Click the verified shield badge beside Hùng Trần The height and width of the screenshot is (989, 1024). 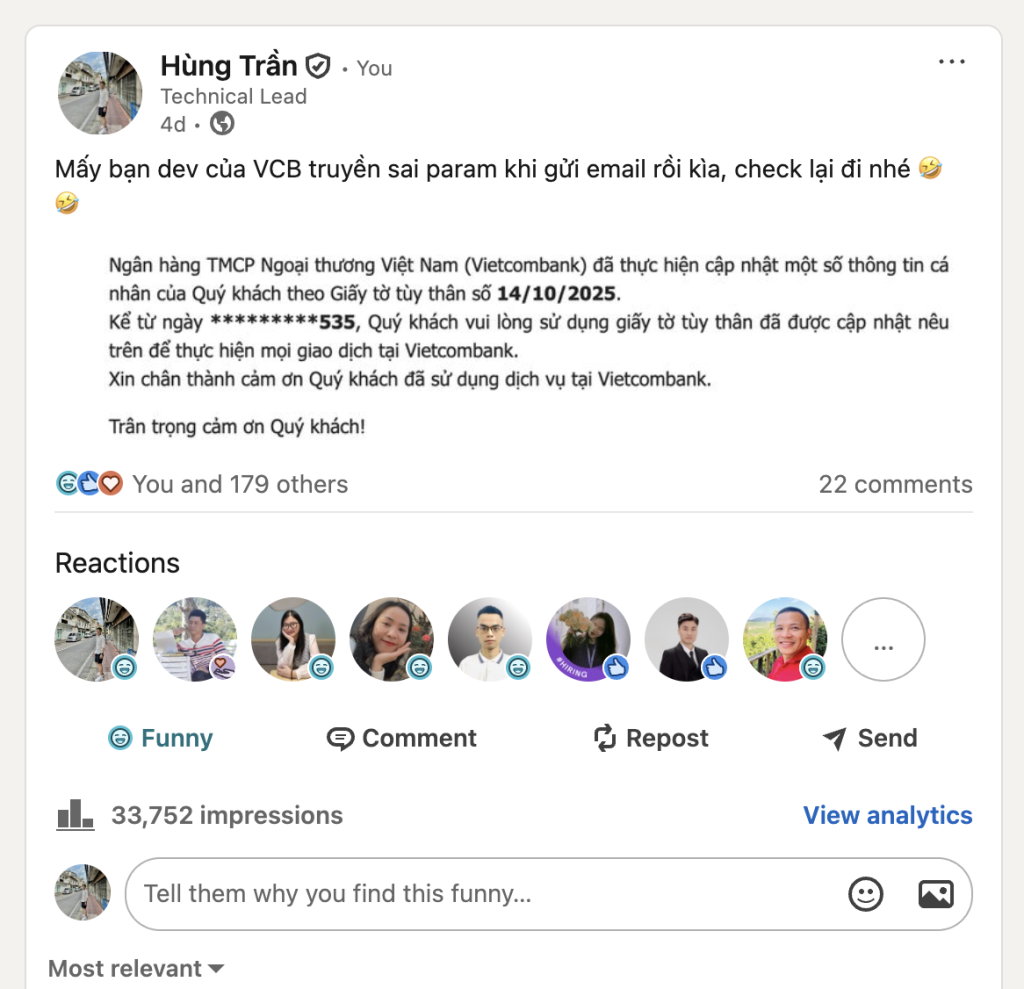coord(318,66)
